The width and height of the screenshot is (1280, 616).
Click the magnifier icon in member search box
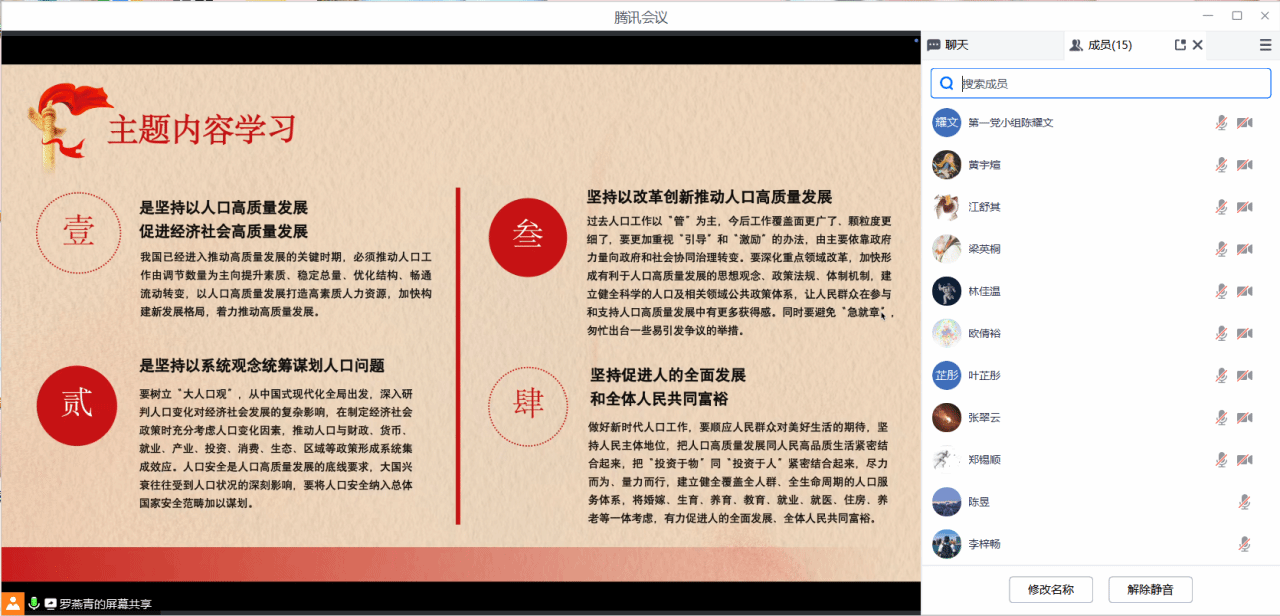click(946, 84)
